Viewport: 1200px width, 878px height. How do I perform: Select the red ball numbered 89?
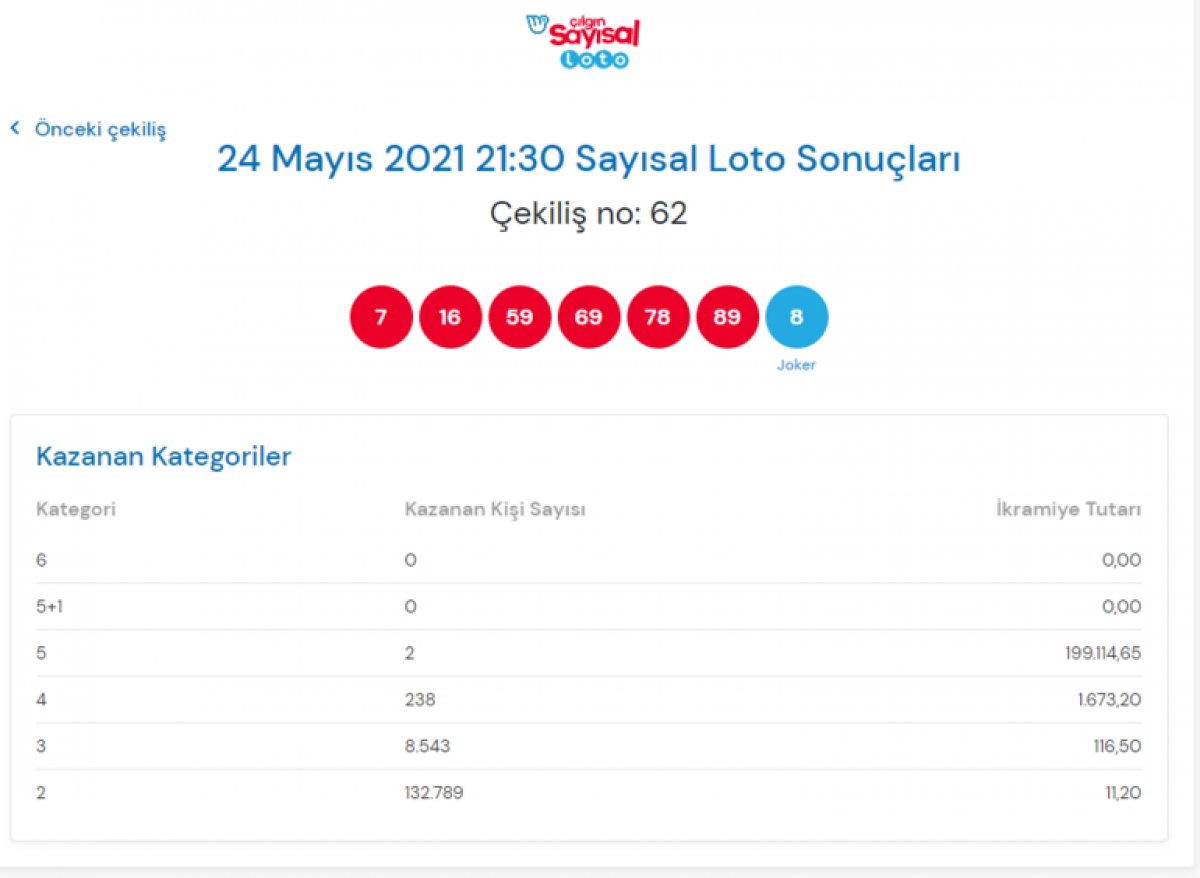(x=727, y=317)
